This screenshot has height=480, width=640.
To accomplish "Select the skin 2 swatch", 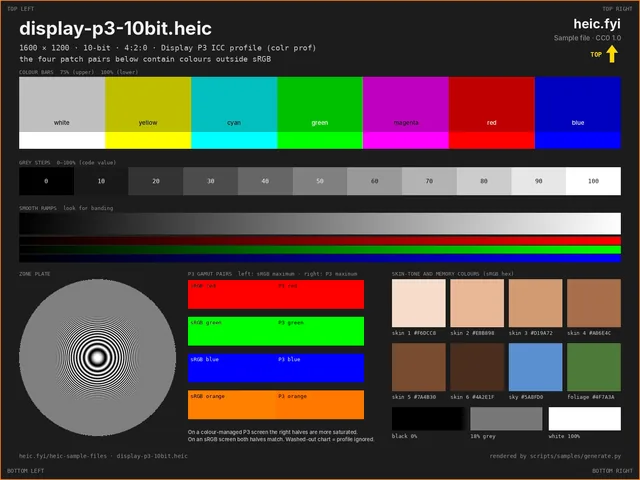I will [x=477, y=303].
